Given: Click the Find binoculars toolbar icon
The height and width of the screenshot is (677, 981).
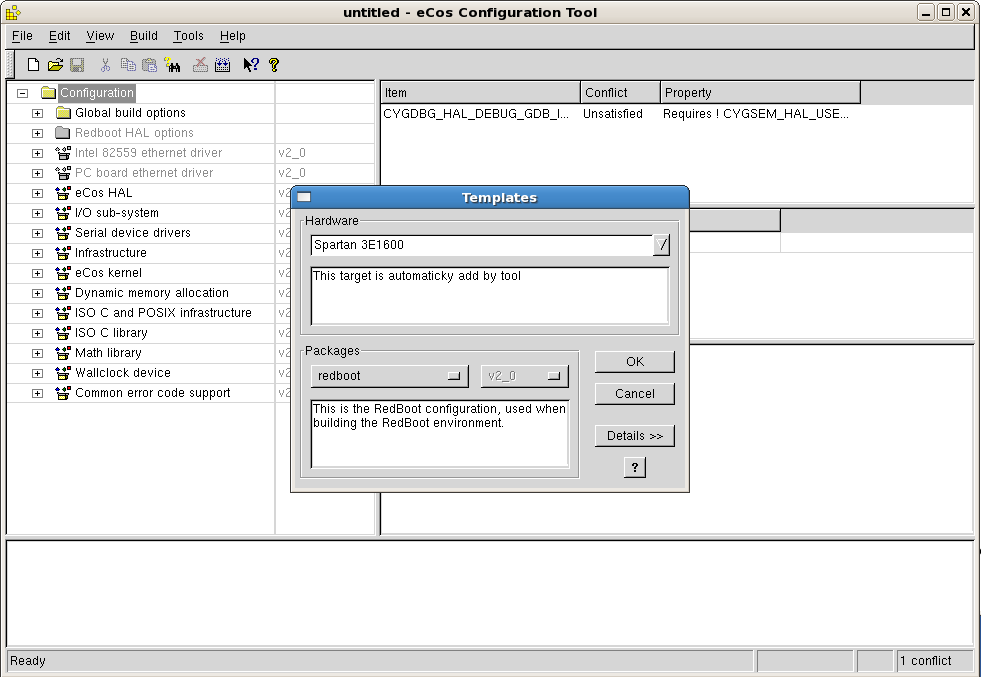Looking at the screenshot, I should coord(172,65).
